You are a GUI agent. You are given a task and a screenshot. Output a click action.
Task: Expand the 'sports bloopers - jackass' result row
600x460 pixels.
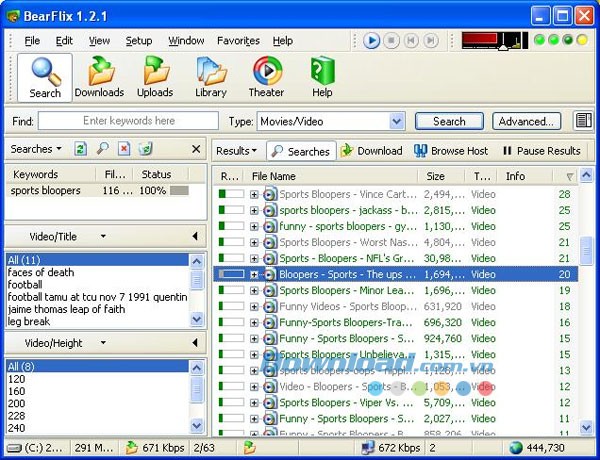pyautogui.click(x=254, y=211)
